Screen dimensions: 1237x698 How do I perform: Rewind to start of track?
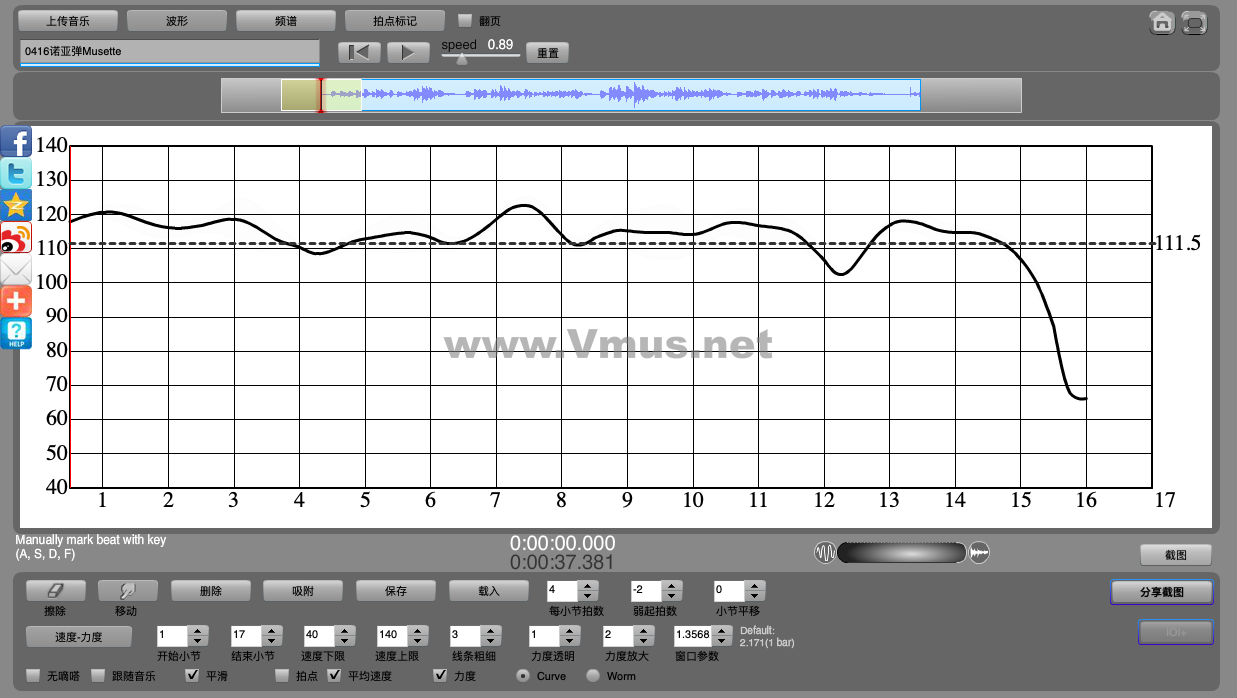359,53
